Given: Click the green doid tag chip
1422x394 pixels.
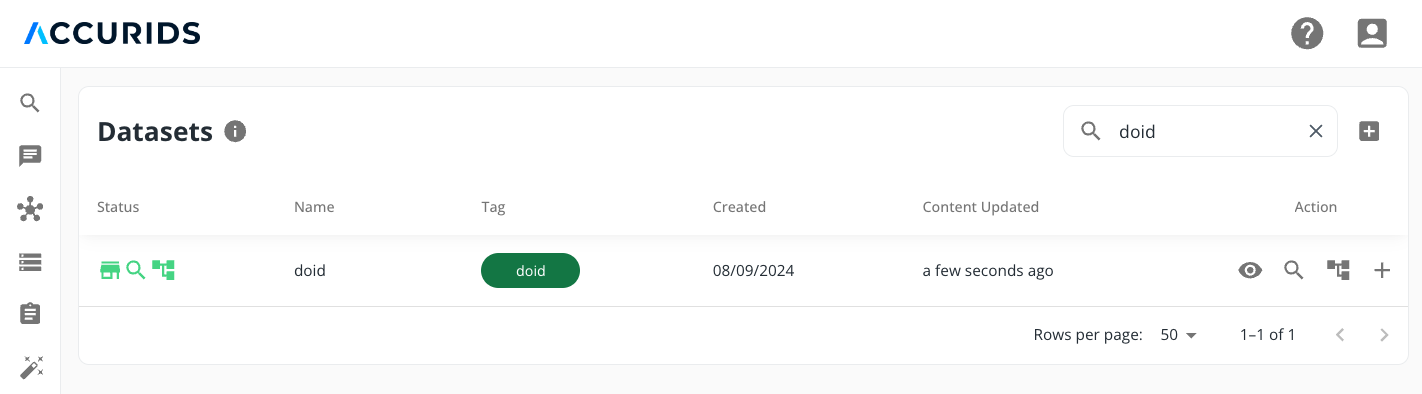Looking at the screenshot, I should point(530,270).
